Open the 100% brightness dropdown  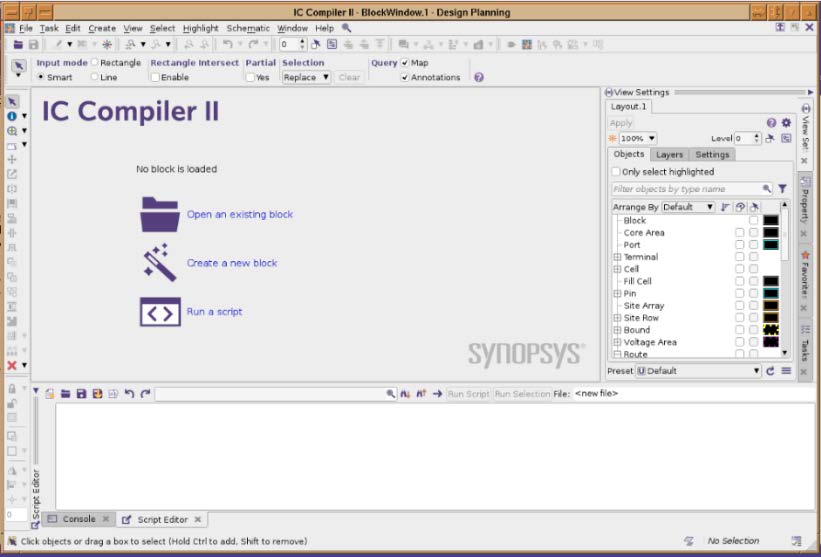pyautogui.click(x=638, y=139)
